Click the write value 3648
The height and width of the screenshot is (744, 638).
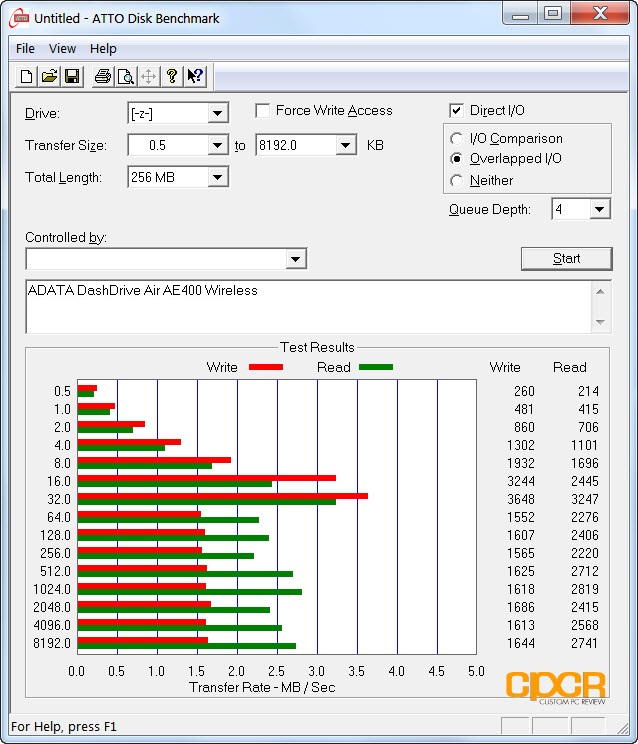click(x=521, y=499)
